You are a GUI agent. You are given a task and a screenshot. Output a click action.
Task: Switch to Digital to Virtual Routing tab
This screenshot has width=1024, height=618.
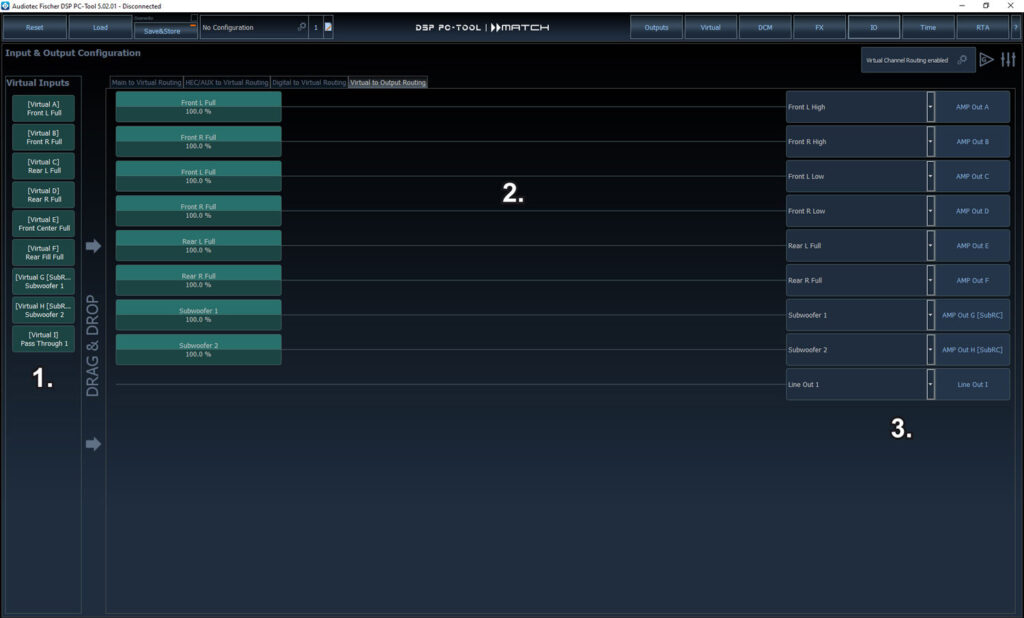click(309, 82)
